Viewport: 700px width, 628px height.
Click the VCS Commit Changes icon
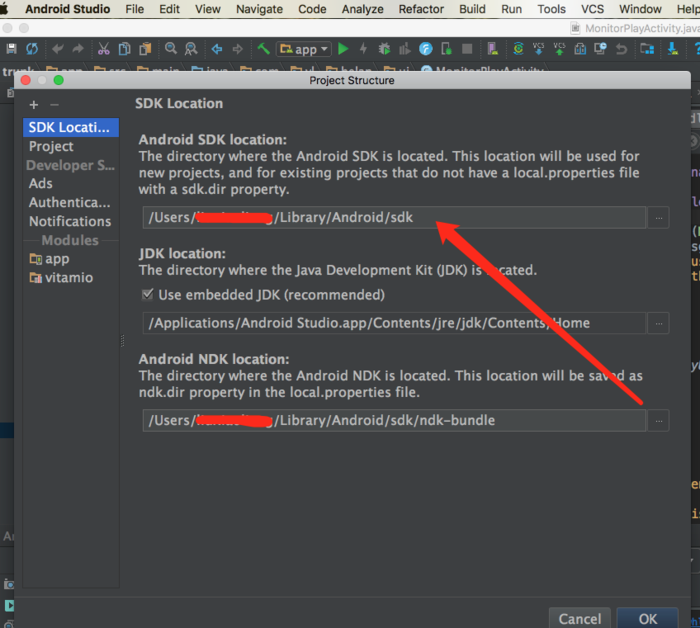(559, 48)
